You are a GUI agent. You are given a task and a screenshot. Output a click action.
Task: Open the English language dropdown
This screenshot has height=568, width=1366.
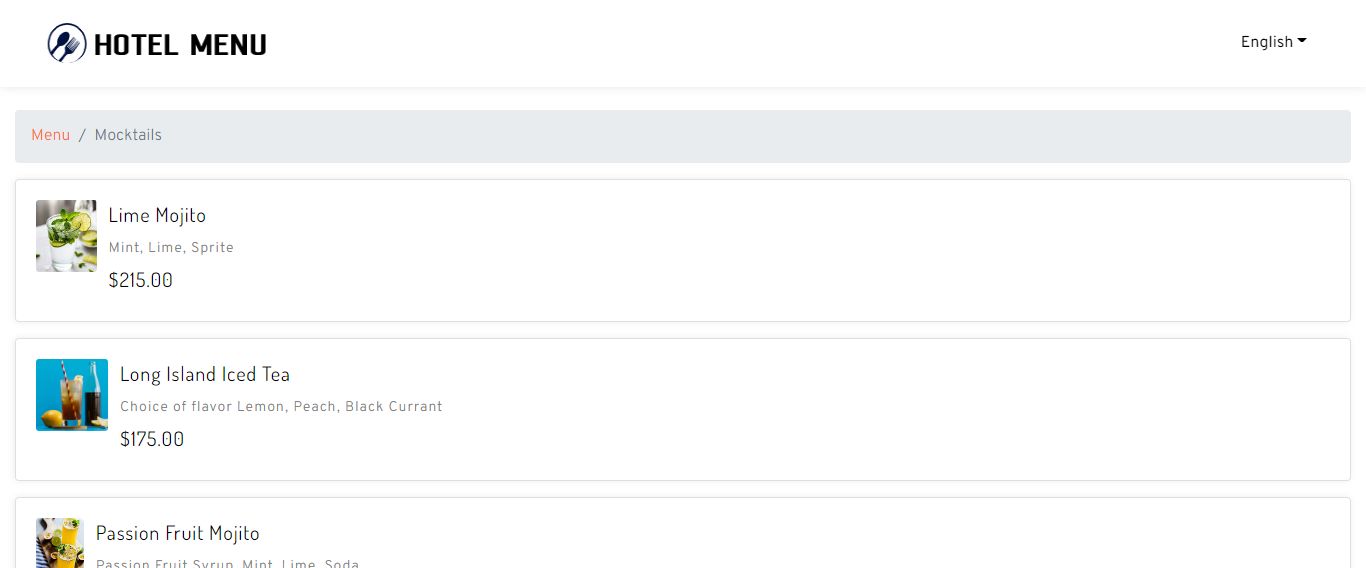pos(1273,42)
